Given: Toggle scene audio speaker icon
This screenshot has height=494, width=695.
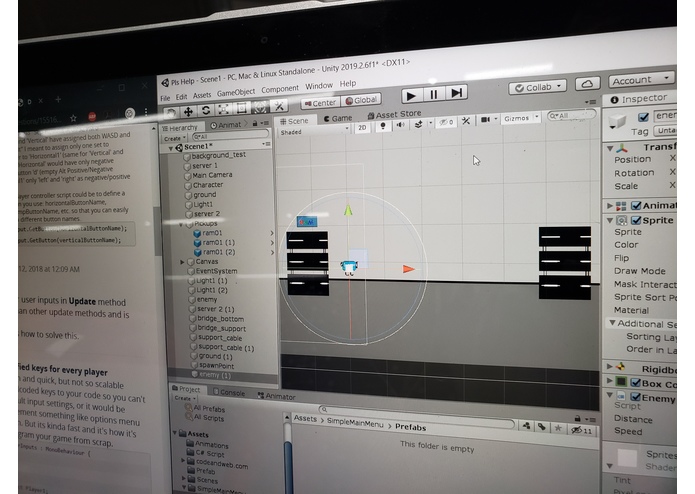Looking at the screenshot, I should click(400, 125).
